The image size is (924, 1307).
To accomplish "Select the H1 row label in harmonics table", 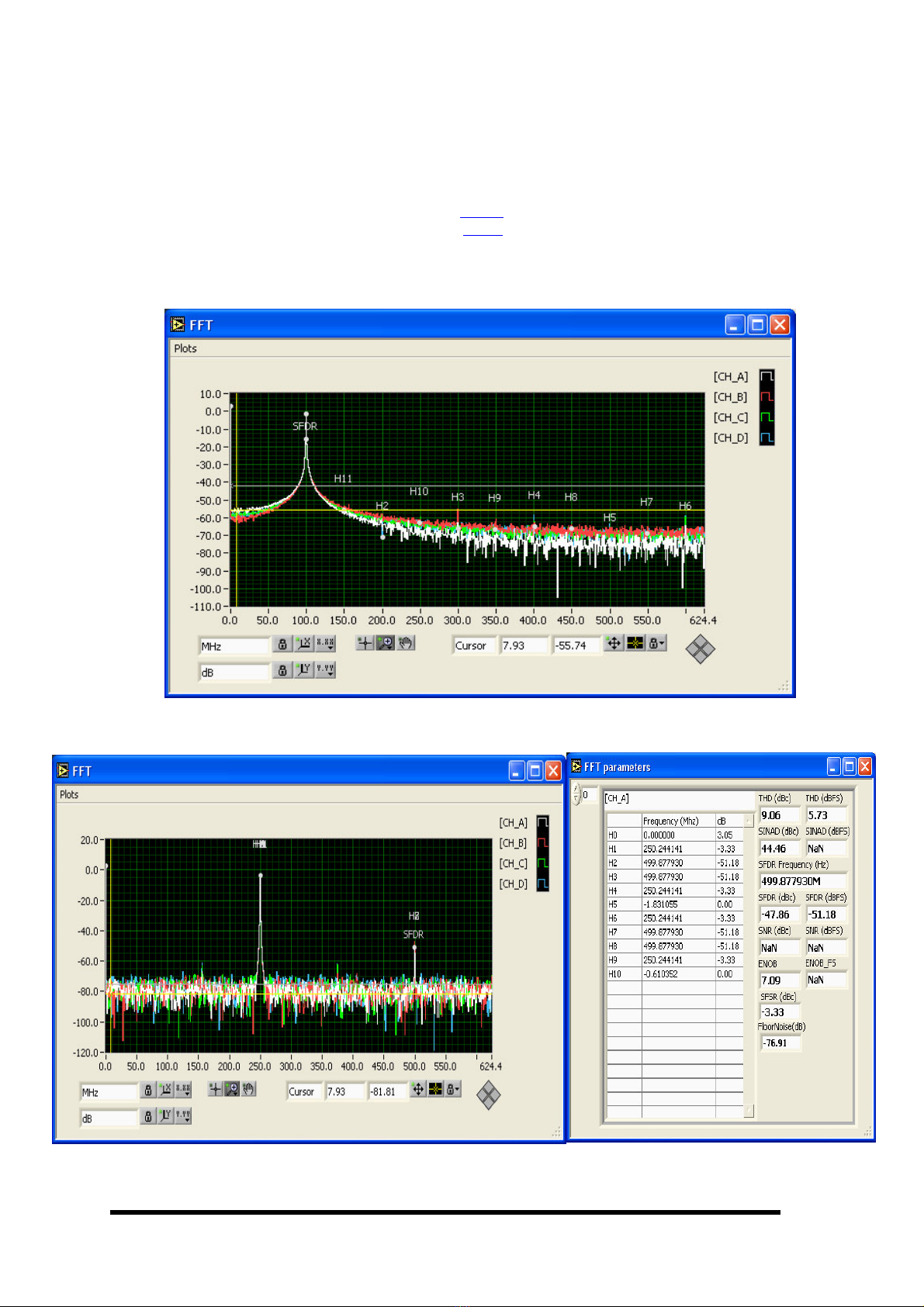I will click(624, 849).
